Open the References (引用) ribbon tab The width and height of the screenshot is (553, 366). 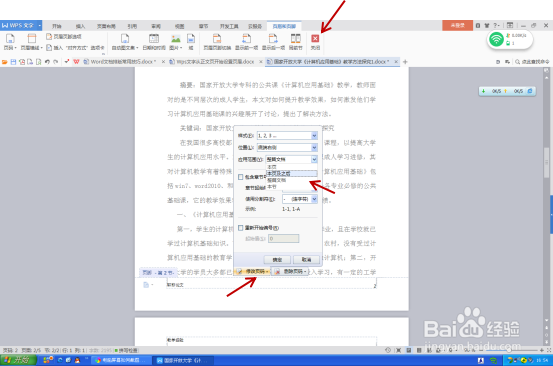coord(132,26)
